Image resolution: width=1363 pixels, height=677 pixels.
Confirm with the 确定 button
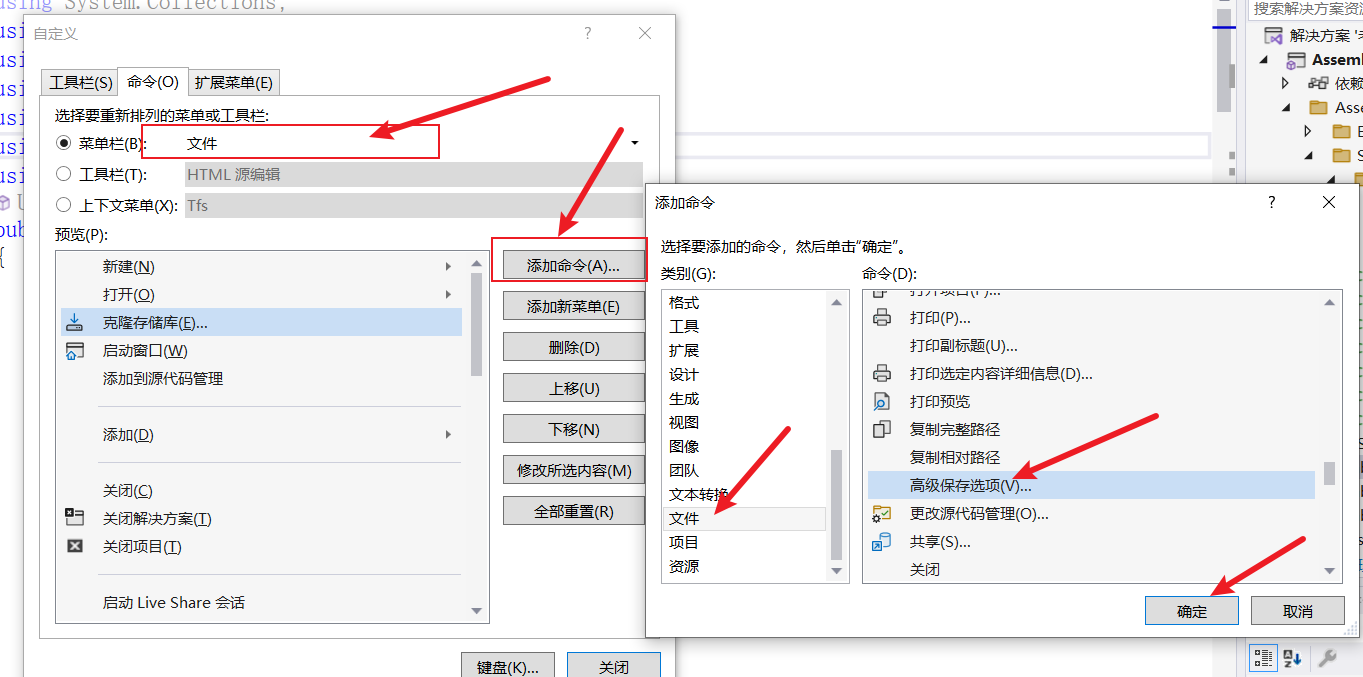tap(1192, 611)
